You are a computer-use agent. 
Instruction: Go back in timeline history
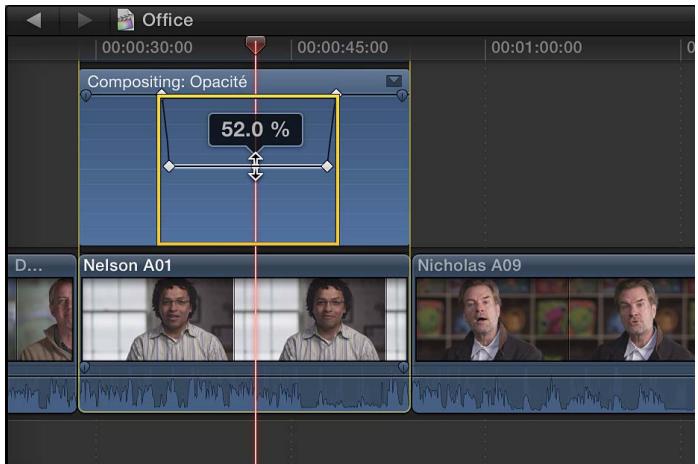pyautogui.click(x=34, y=20)
